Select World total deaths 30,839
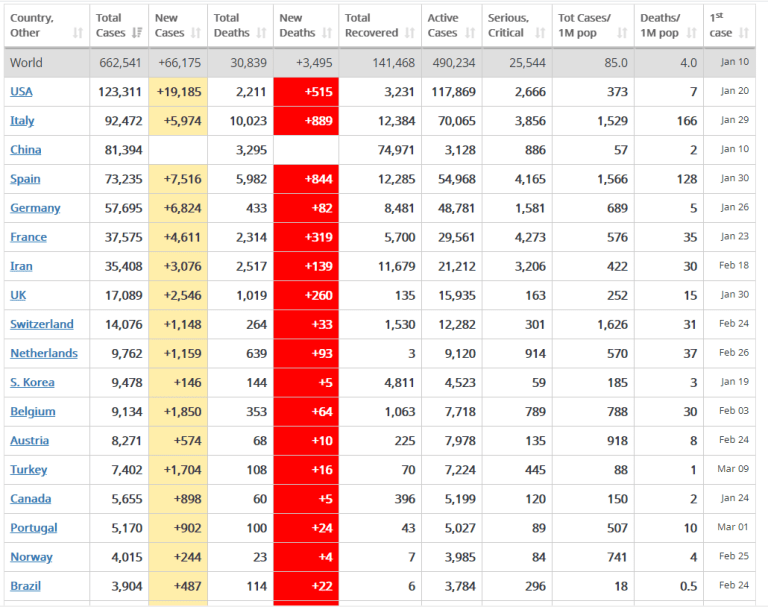This screenshot has width=768, height=607. click(x=248, y=63)
